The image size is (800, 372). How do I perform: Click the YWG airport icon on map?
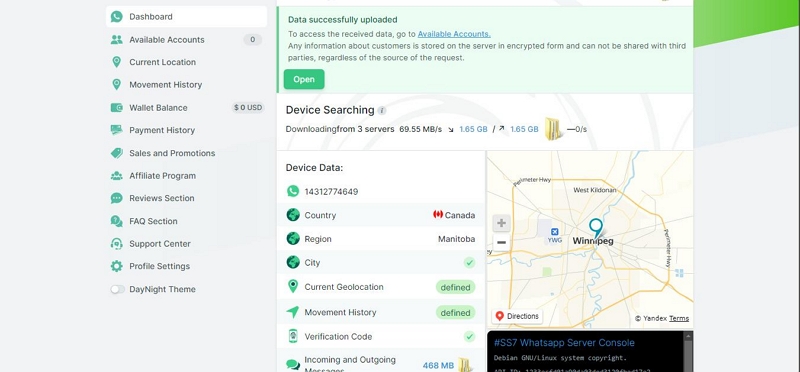pos(555,232)
